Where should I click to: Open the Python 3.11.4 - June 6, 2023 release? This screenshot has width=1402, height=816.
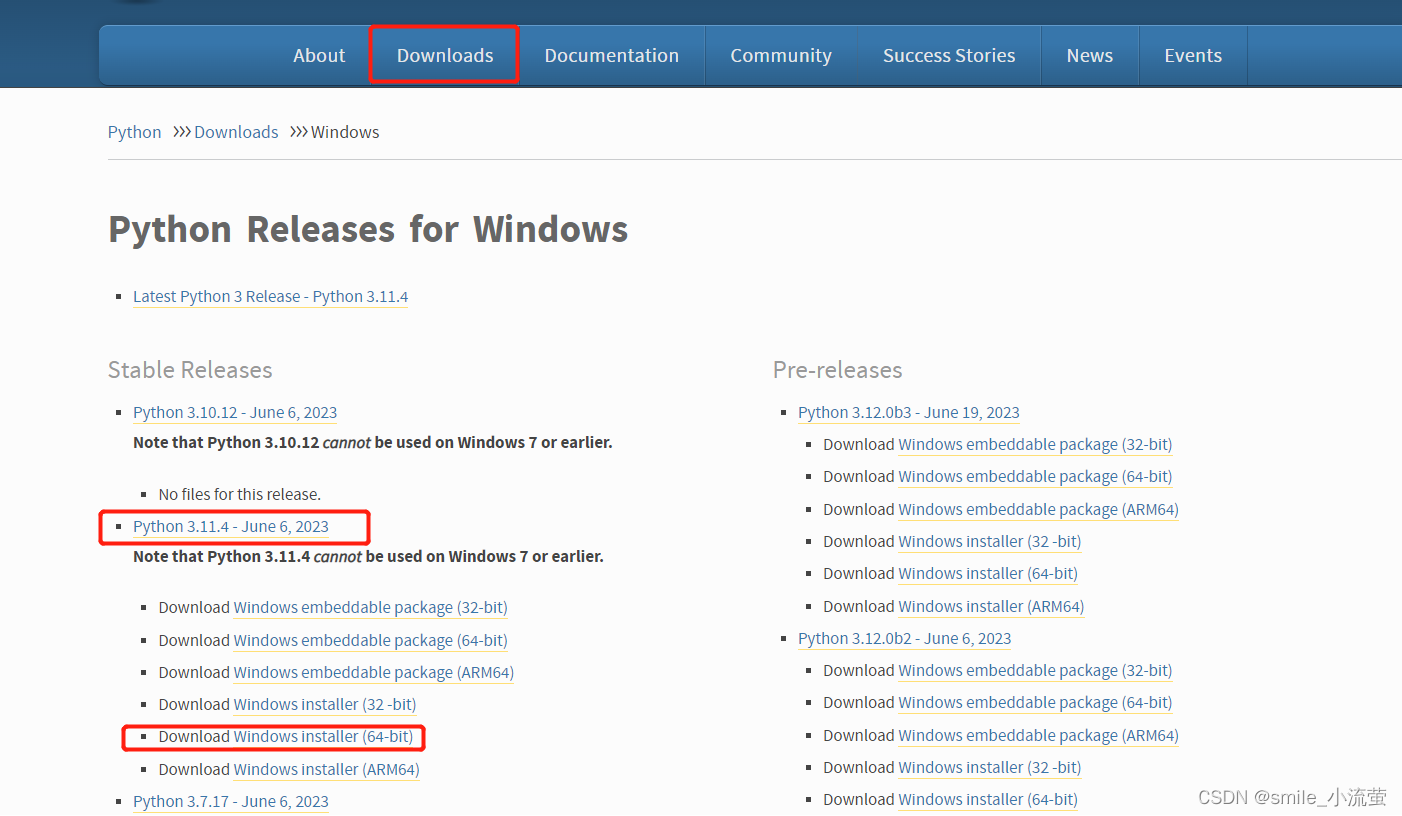pos(231,527)
